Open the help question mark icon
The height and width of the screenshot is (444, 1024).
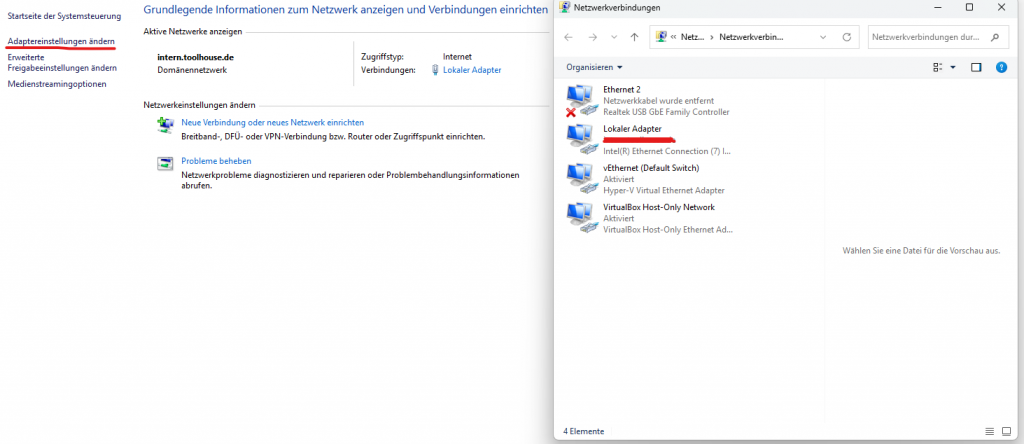click(x=1000, y=67)
